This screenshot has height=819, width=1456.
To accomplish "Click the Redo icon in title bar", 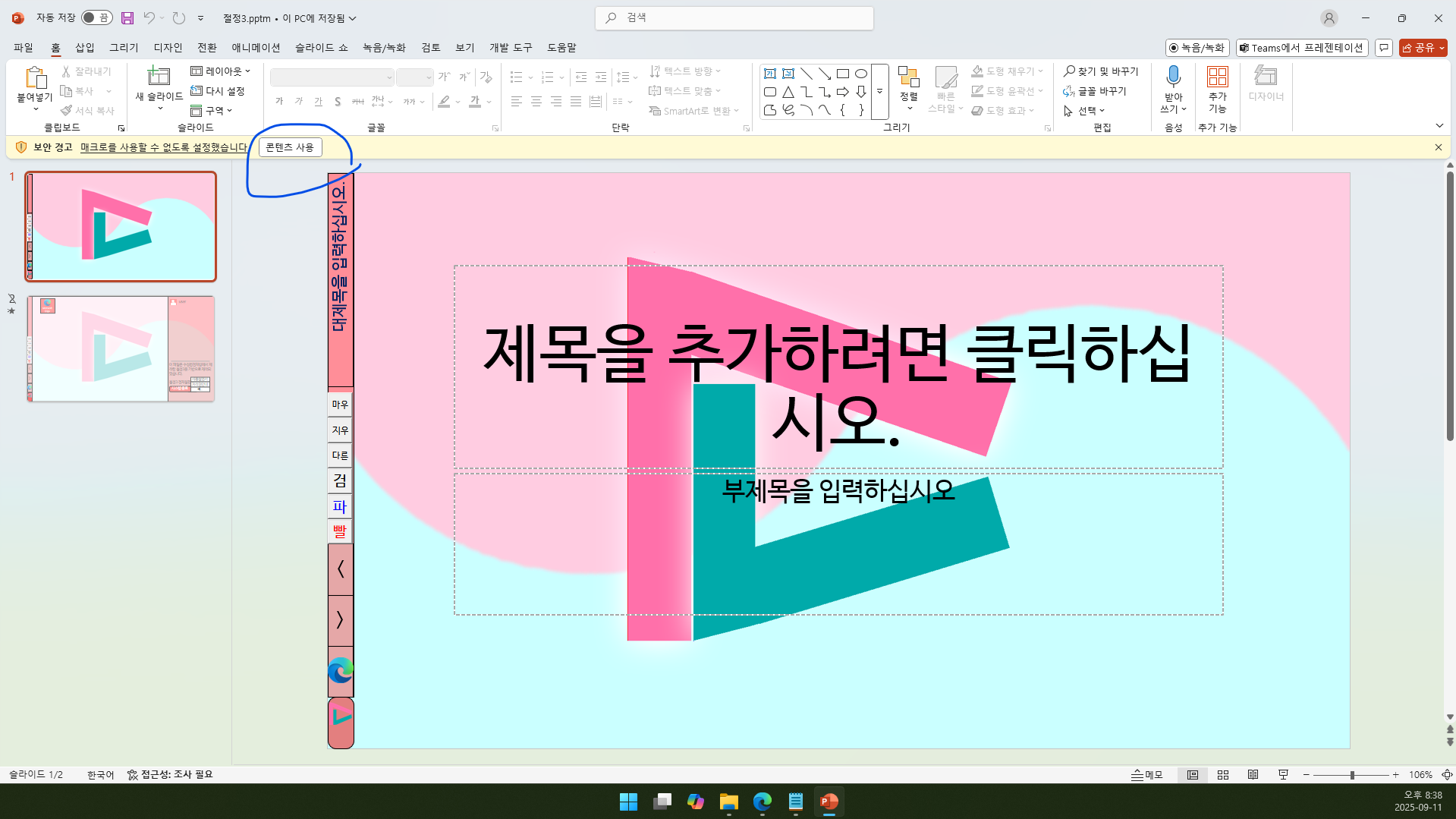I will pos(179,17).
